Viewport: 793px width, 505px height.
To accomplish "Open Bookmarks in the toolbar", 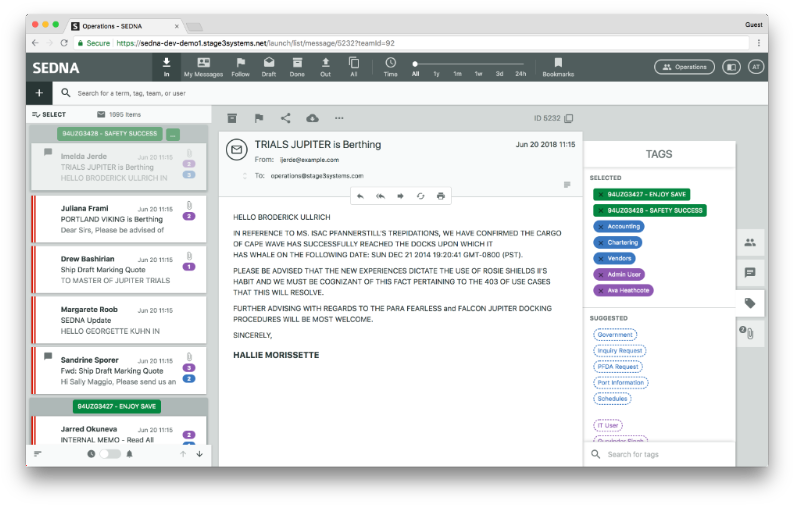I will pyautogui.click(x=558, y=67).
